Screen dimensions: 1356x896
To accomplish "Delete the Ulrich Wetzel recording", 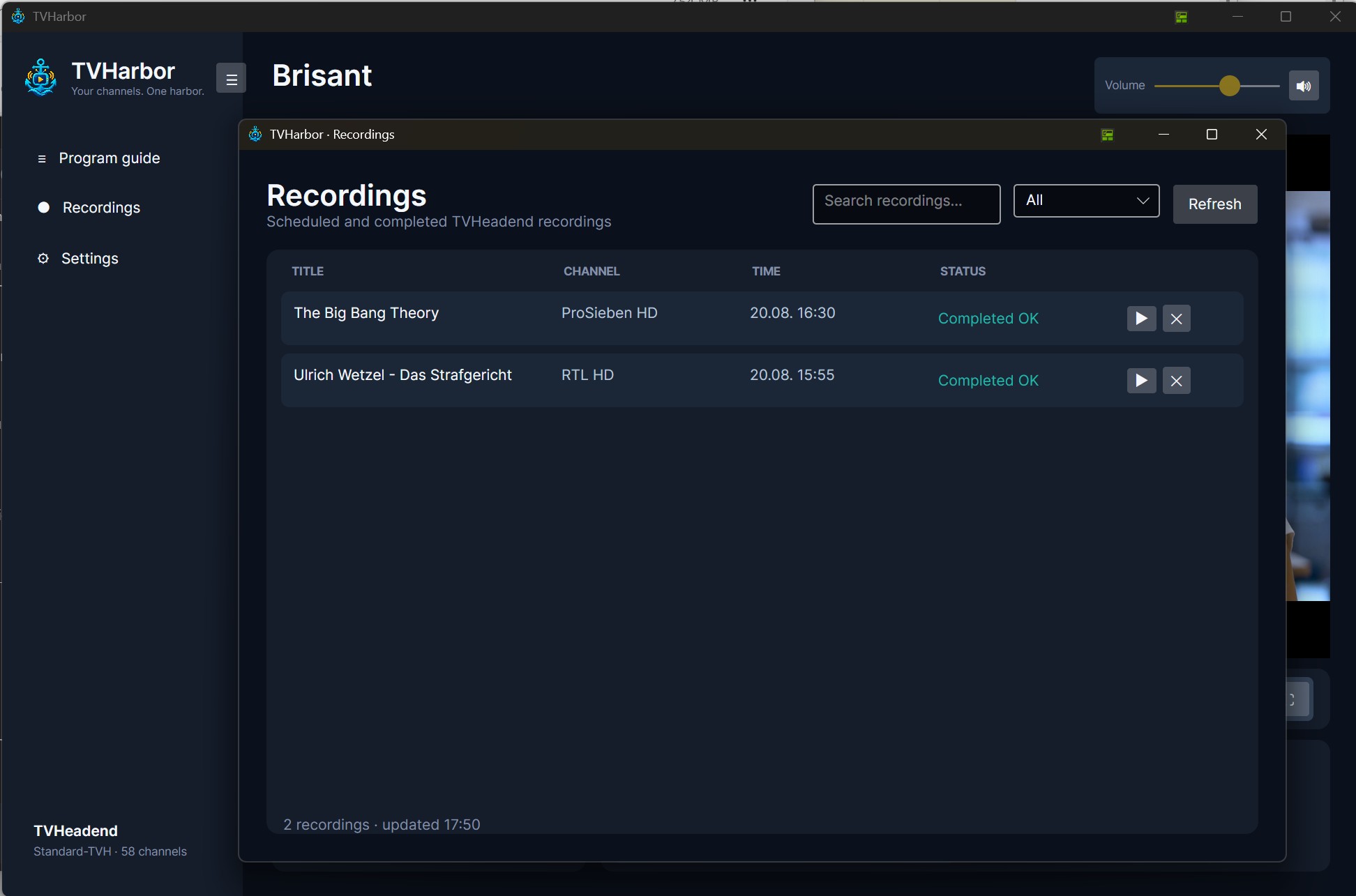I will pyautogui.click(x=1176, y=381).
